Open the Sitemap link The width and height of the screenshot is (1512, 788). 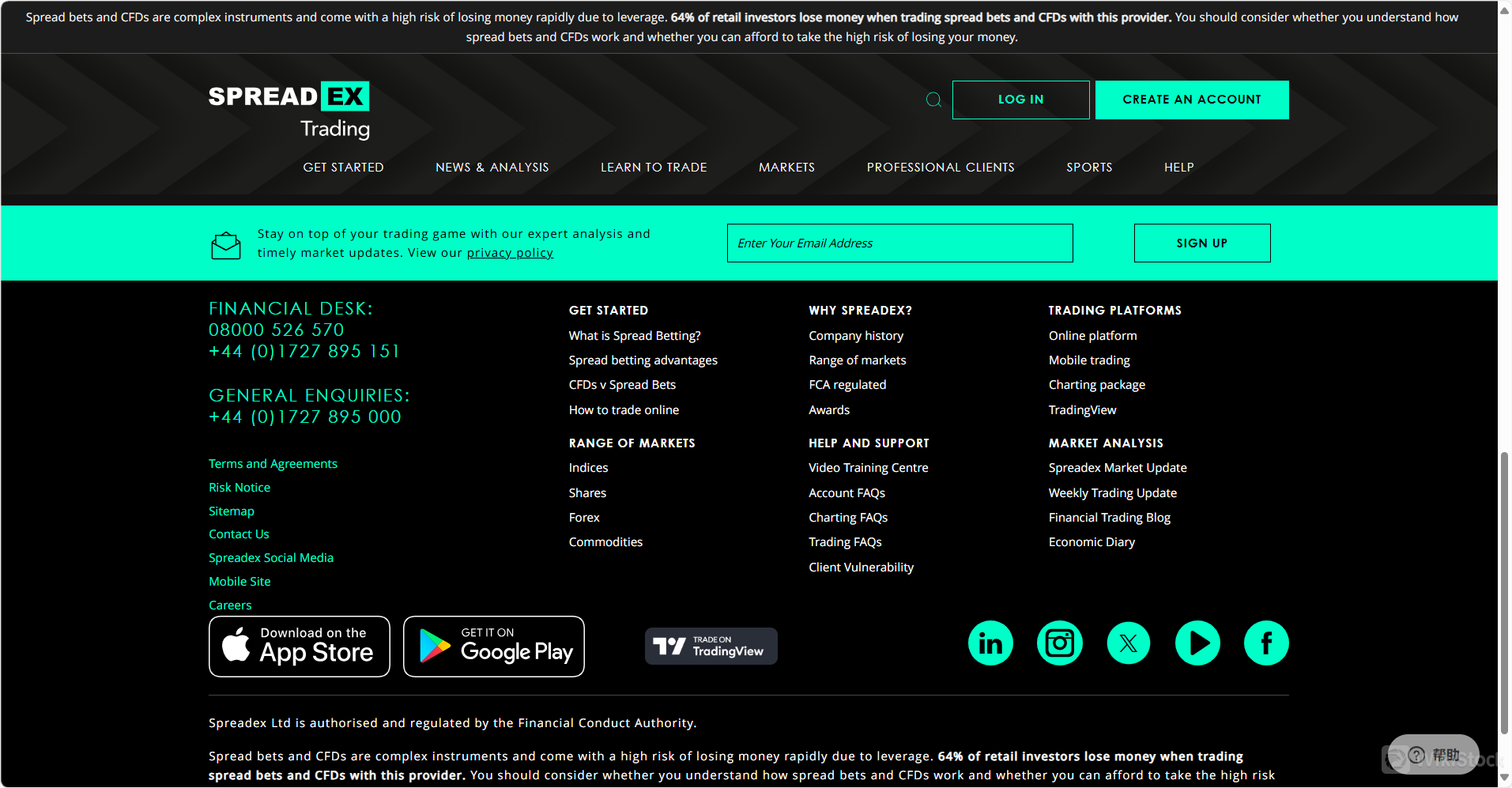click(x=232, y=511)
